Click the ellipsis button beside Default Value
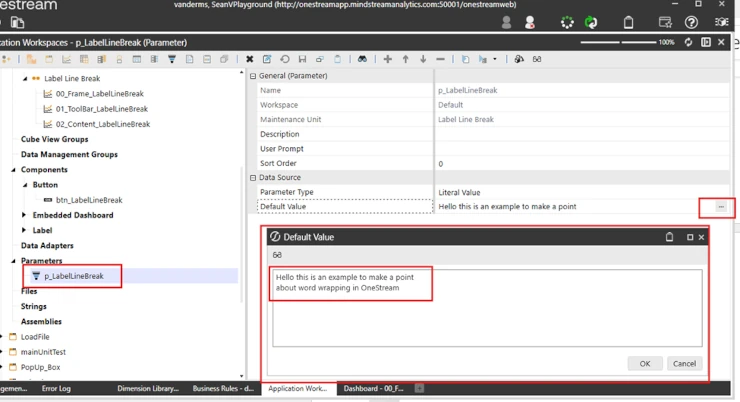This screenshot has height=402, width=740. 721,207
